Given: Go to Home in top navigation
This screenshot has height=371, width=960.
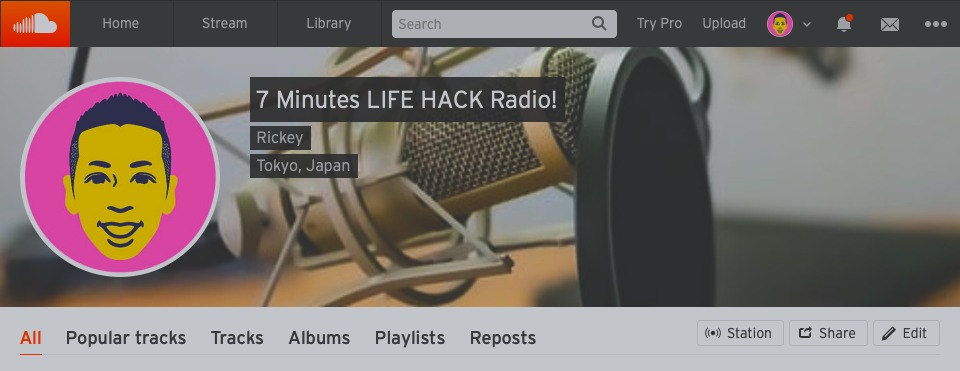Looking at the screenshot, I should 121,23.
